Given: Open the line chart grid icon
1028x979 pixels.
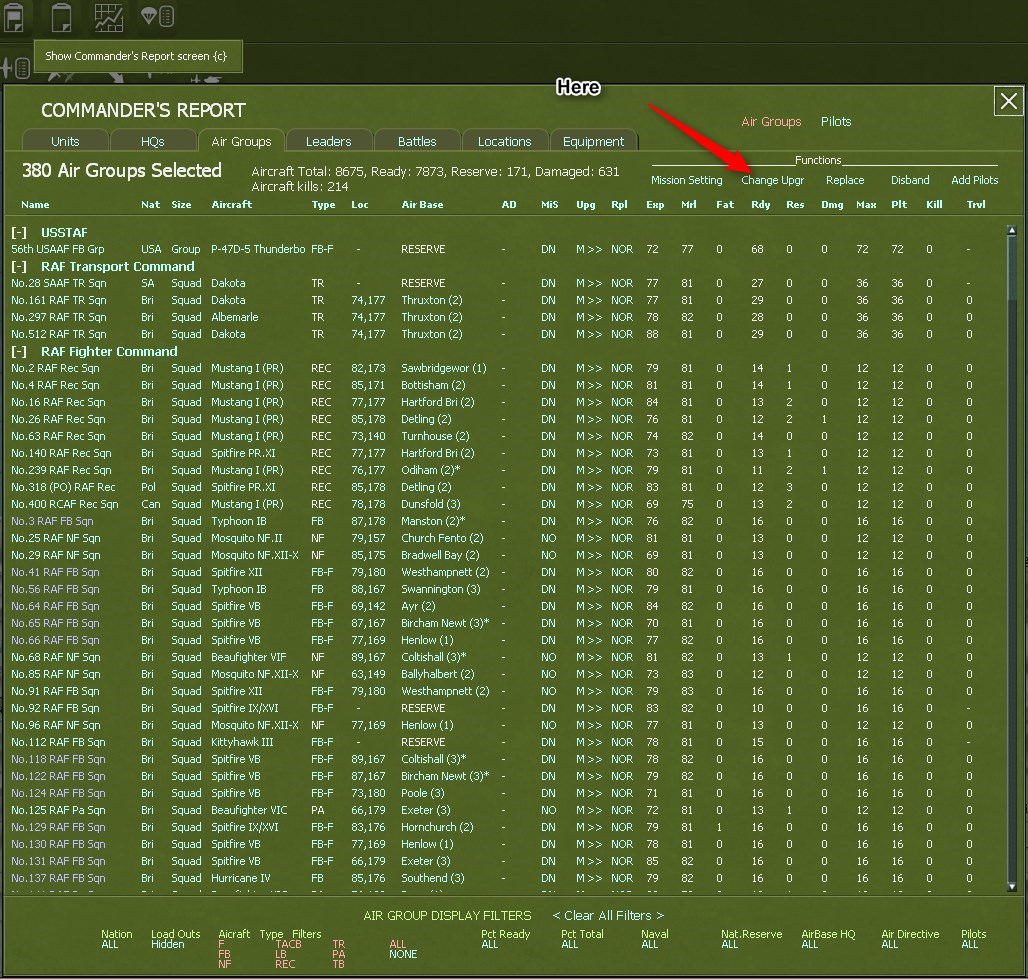Looking at the screenshot, I should click(x=108, y=17).
